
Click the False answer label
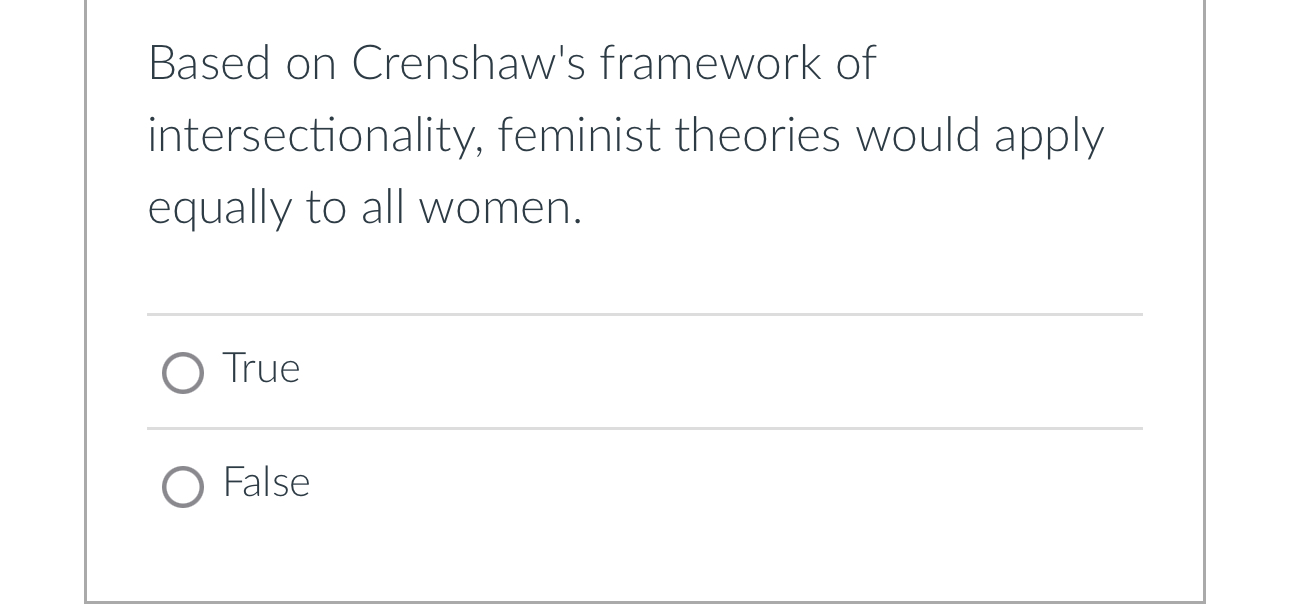click(x=265, y=483)
